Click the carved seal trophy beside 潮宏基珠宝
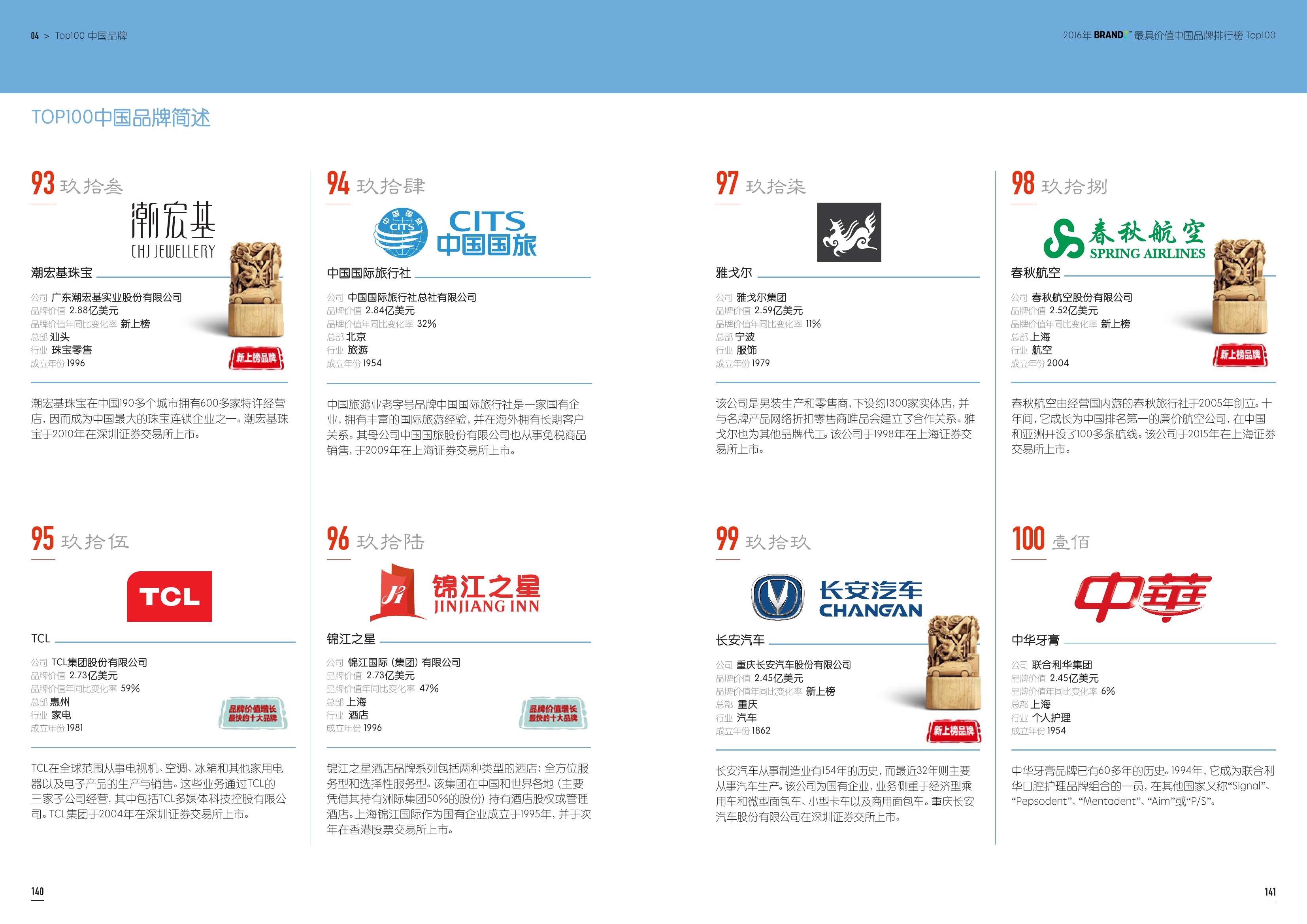Viewport: 1307px width, 924px height. tap(256, 290)
